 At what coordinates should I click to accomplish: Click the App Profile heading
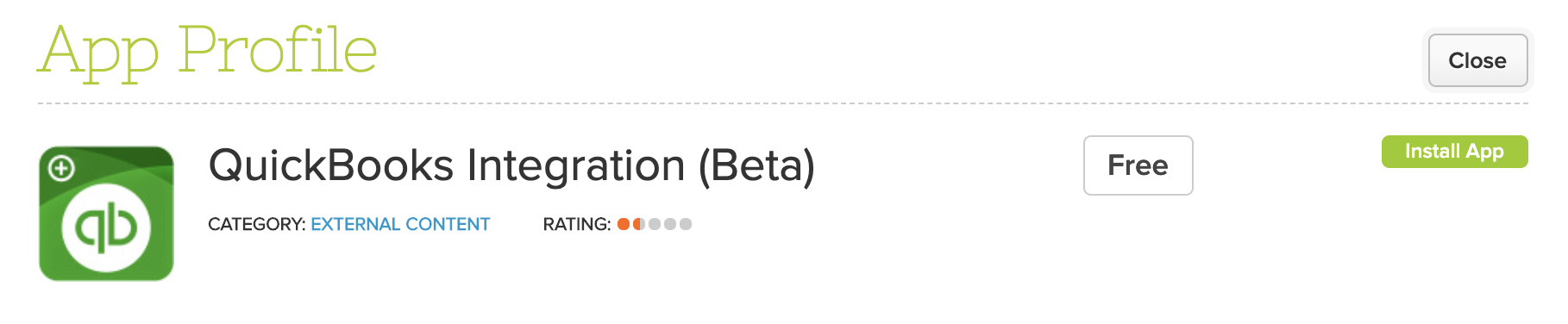(207, 52)
